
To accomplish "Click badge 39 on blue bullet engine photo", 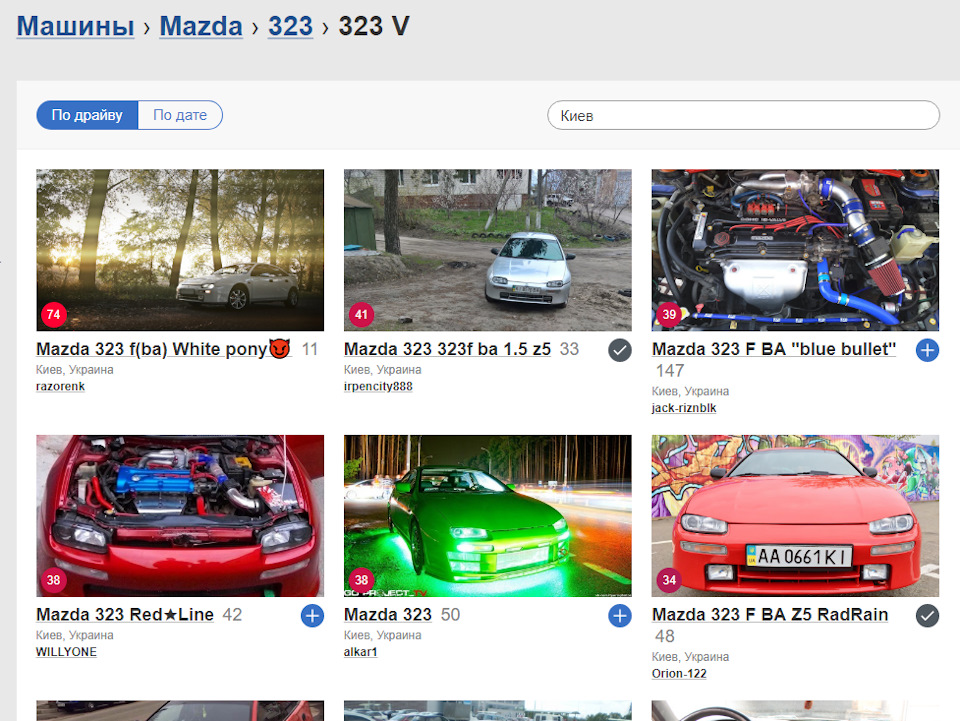I will (669, 315).
